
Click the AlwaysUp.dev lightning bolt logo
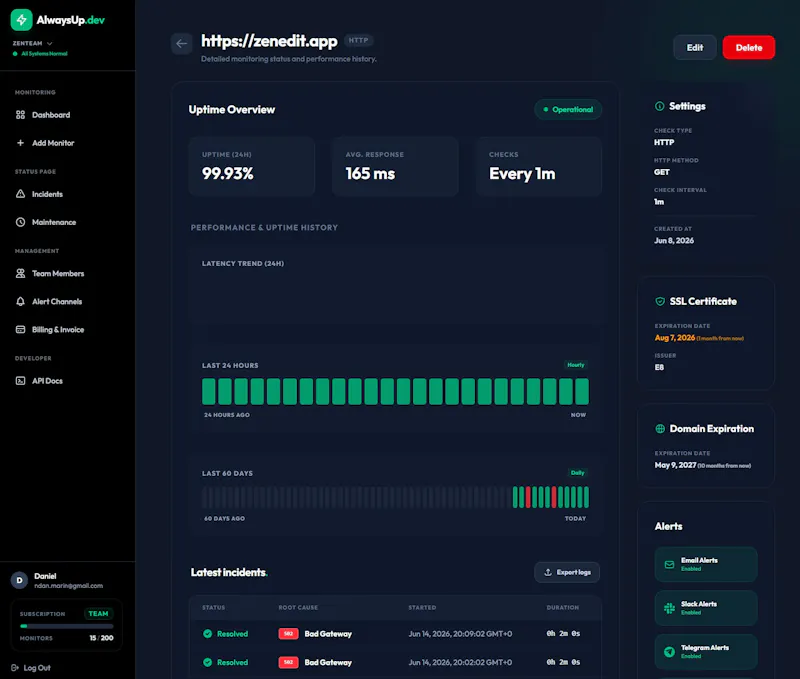tap(21, 20)
